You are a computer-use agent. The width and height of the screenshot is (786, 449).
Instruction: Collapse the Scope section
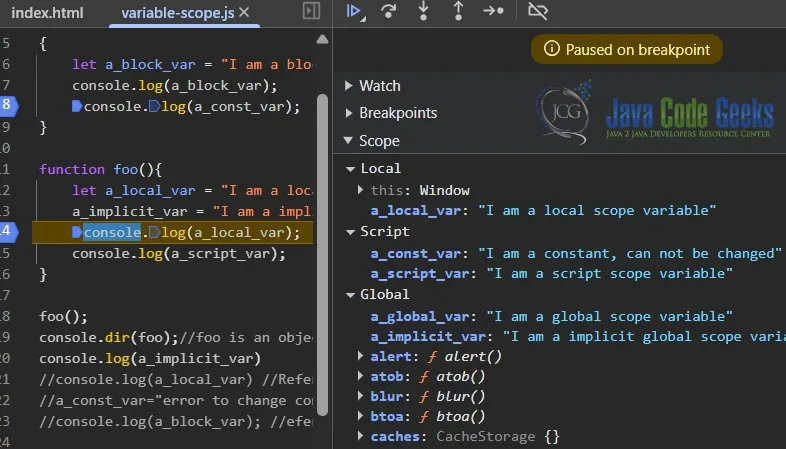(x=348, y=140)
